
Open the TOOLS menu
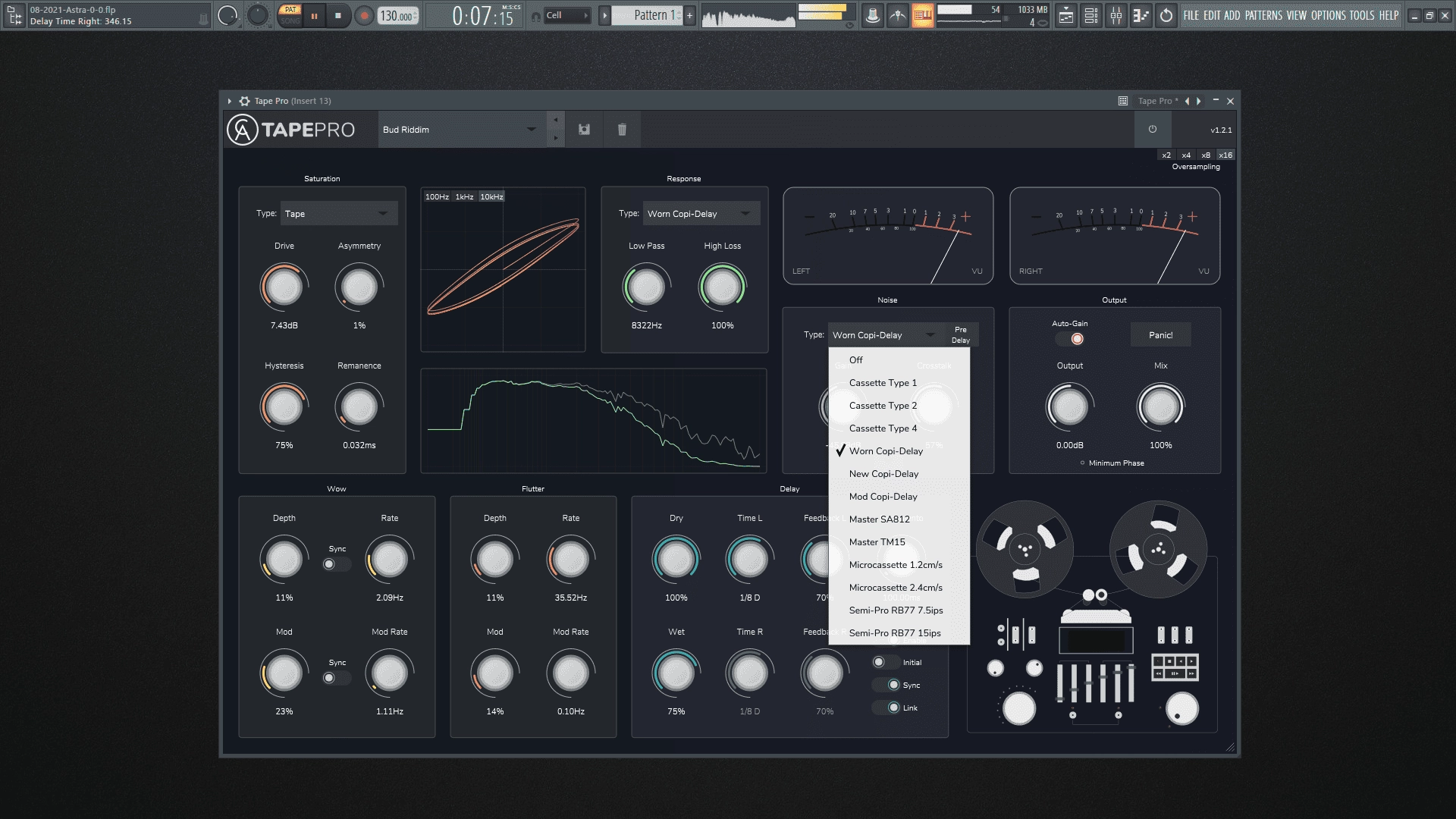pos(1362,15)
